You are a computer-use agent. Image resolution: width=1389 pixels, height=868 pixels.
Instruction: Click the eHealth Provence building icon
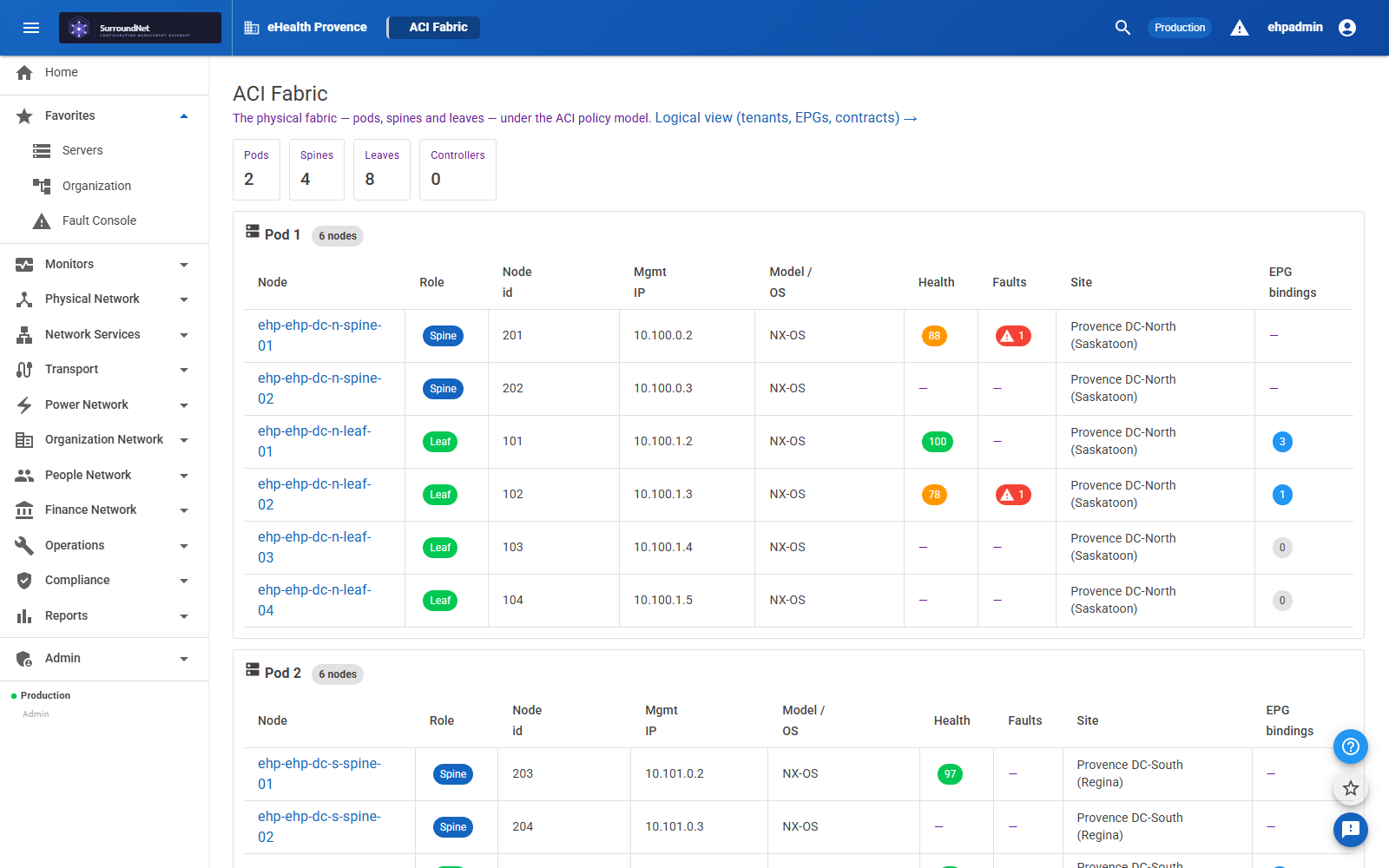[252, 28]
